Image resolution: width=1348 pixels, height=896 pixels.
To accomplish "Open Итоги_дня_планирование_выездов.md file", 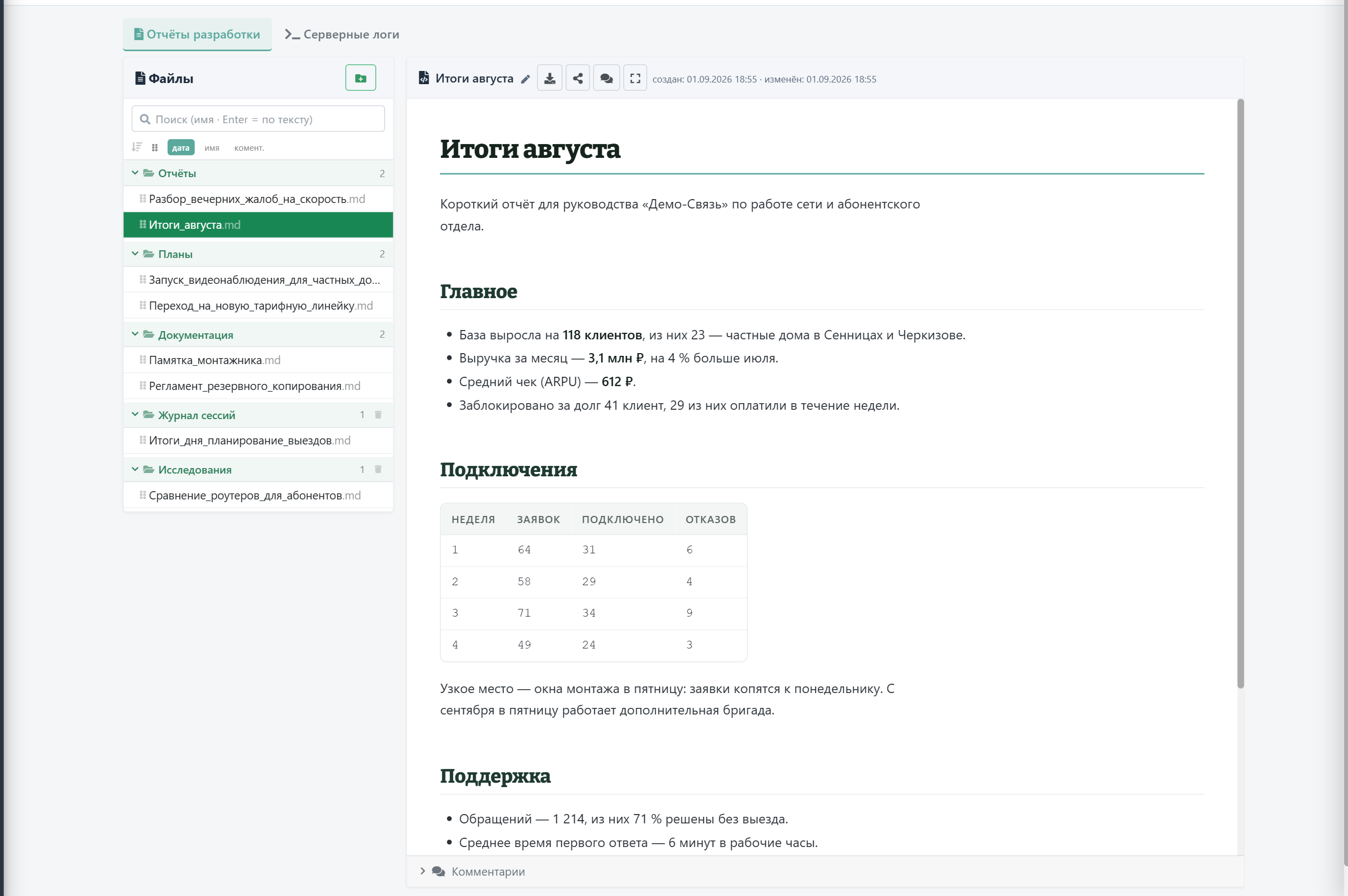I will [258, 441].
